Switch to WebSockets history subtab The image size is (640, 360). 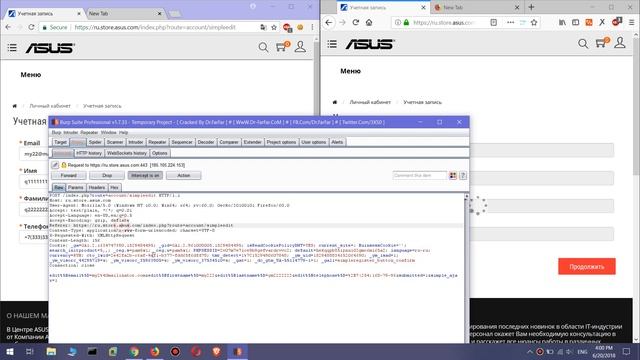tap(127, 153)
